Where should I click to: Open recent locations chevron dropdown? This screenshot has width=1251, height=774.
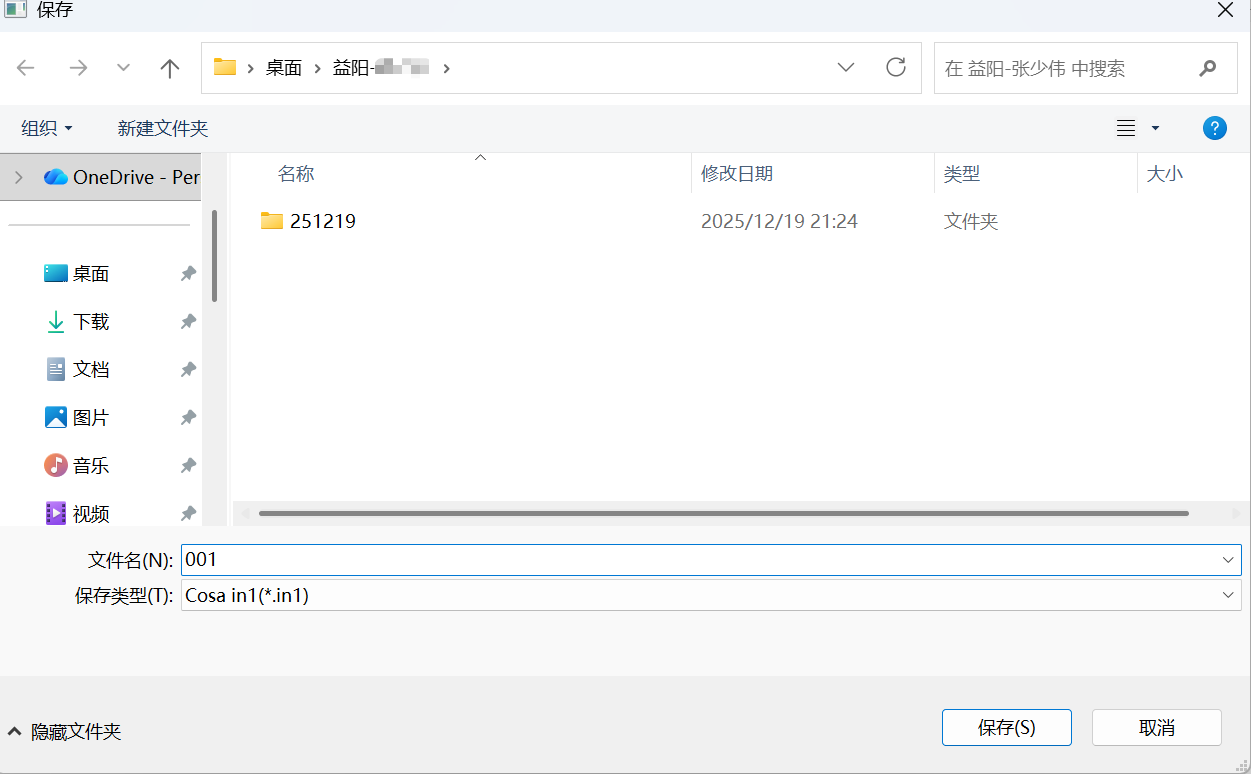click(x=123, y=68)
